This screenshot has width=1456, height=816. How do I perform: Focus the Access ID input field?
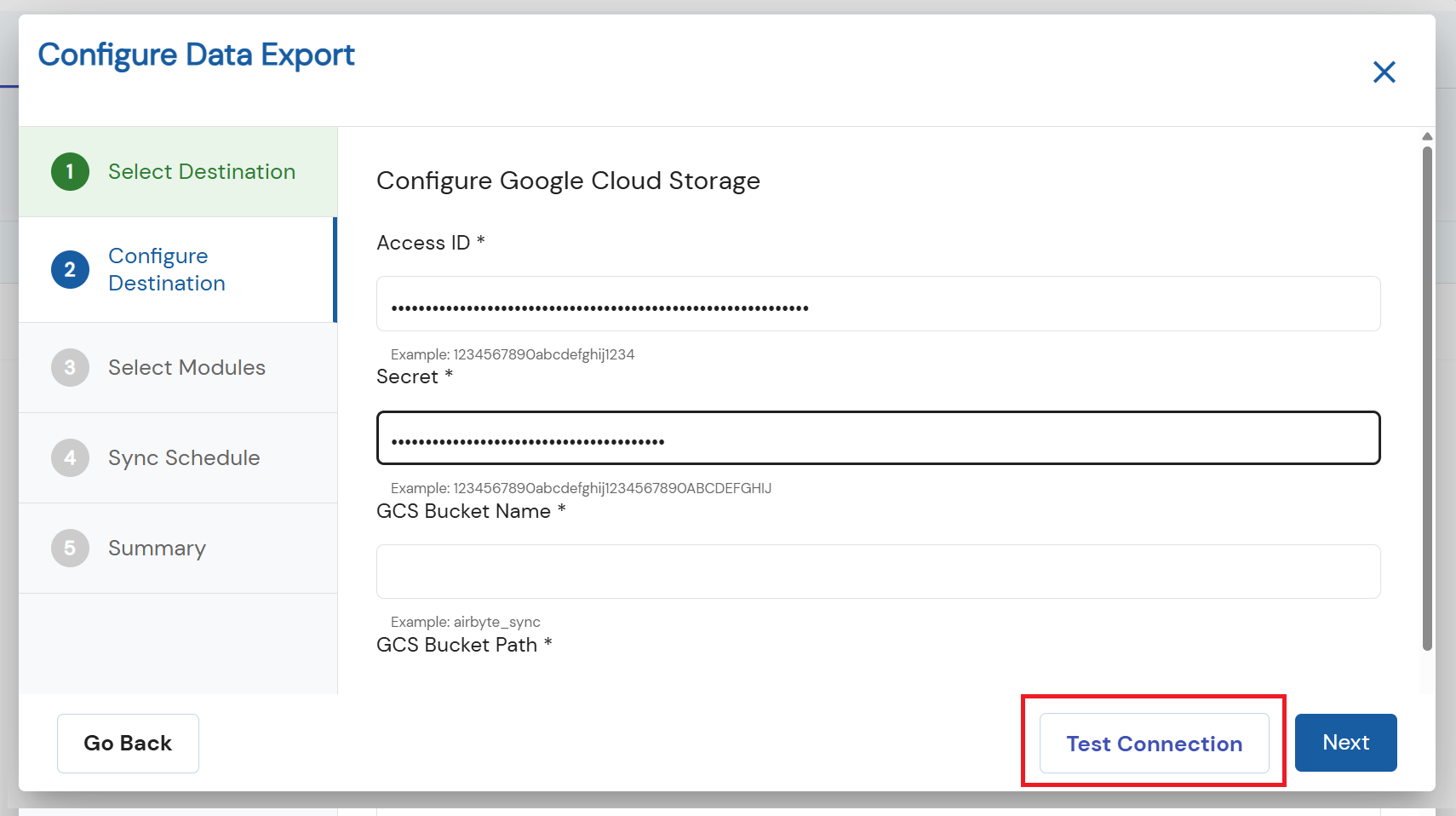click(878, 304)
